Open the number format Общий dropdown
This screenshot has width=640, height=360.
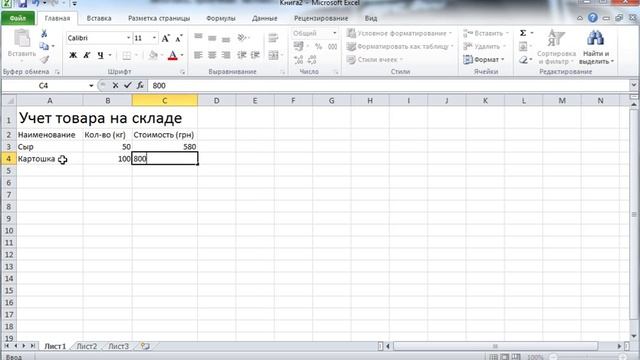coord(335,33)
